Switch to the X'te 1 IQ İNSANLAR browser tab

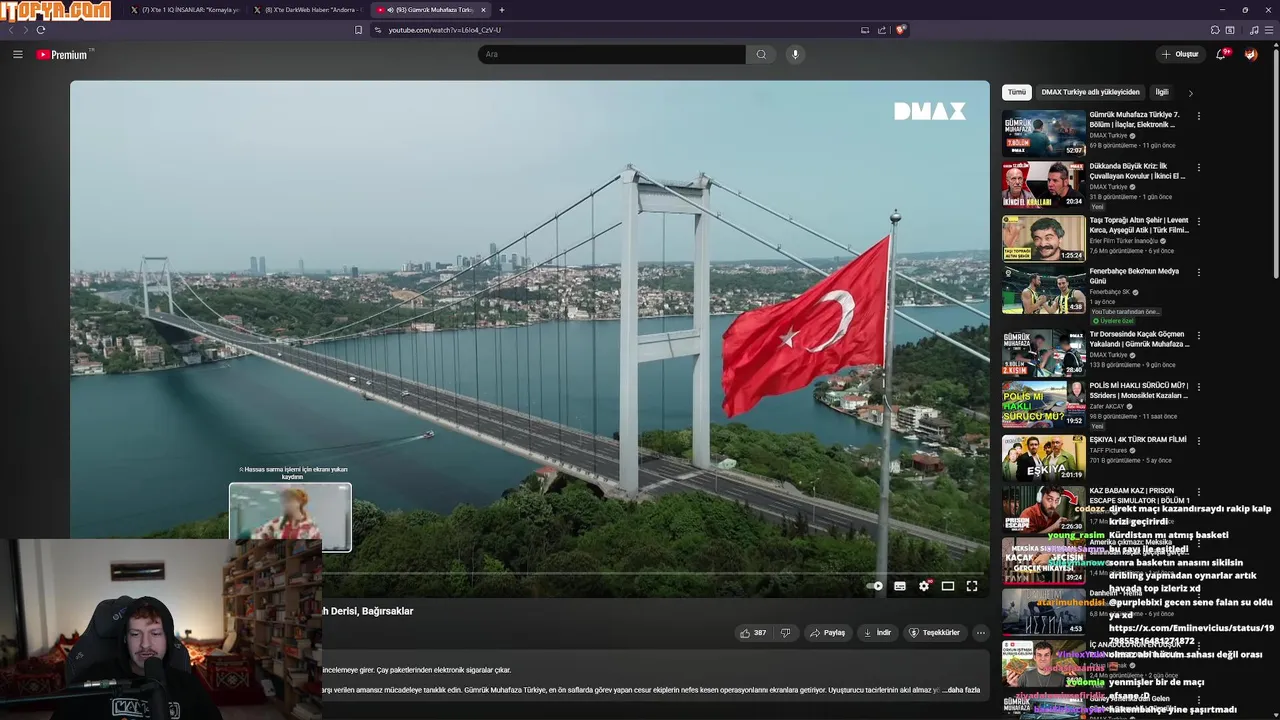184,10
